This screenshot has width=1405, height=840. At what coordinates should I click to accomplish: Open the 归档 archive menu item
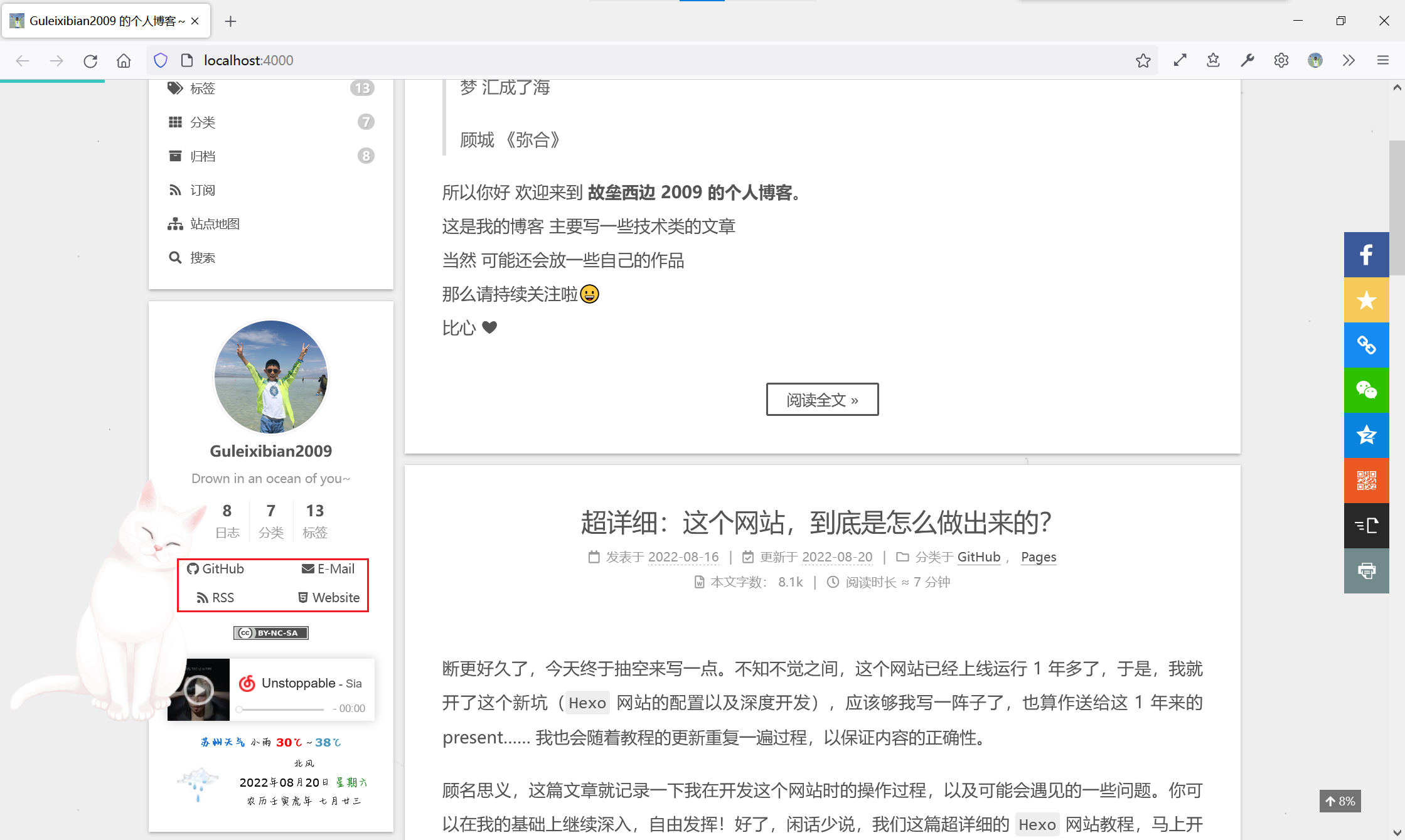[x=203, y=156]
